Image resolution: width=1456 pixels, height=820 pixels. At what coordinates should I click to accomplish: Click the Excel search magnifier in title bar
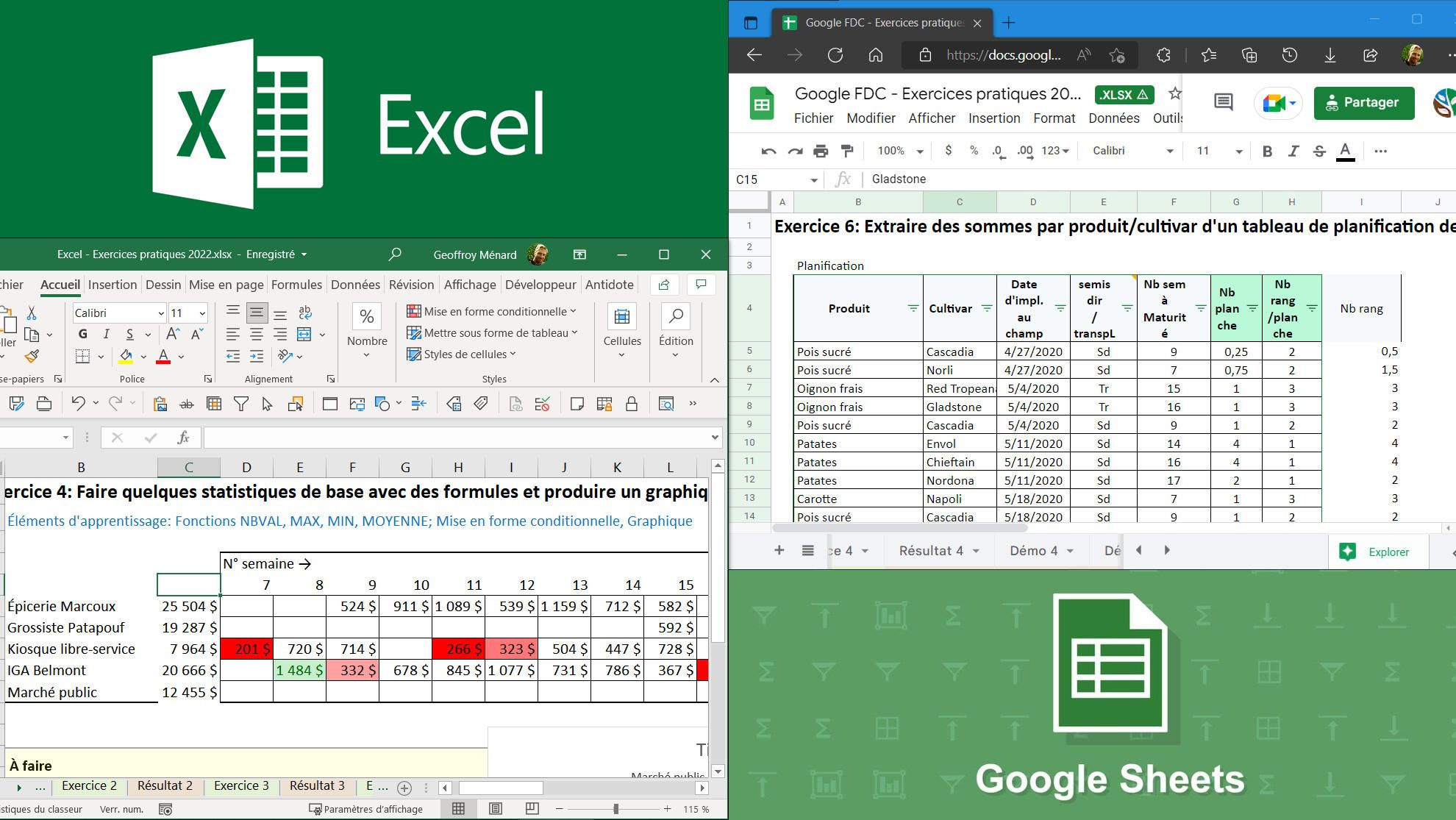tap(395, 254)
